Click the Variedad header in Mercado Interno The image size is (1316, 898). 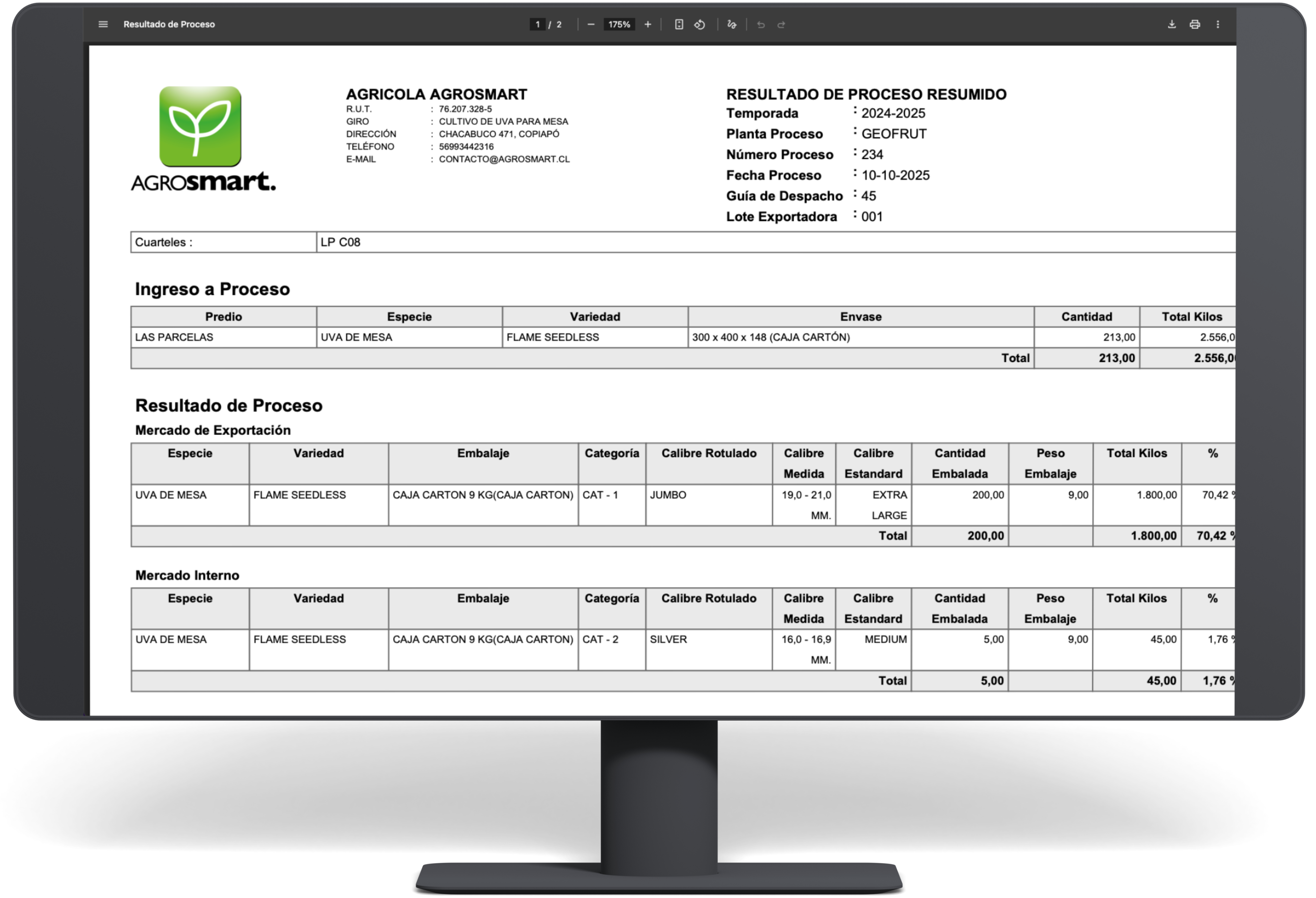click(318, 599)
